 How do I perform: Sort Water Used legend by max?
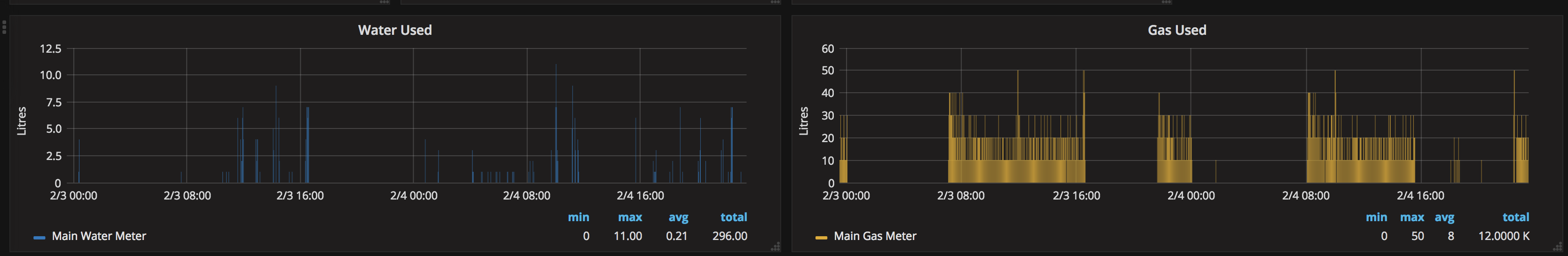(x=630, y=217)
